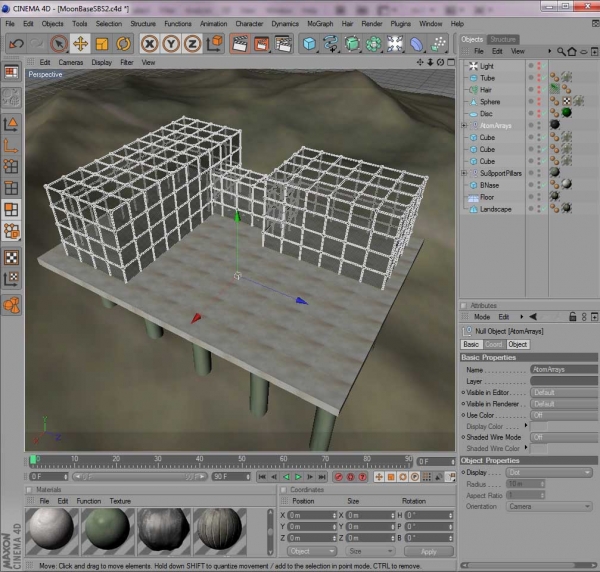This screenshot has height=572, width=600.
Task: Toggle visibility dots for Floor object
Action: tap(539, 197)
